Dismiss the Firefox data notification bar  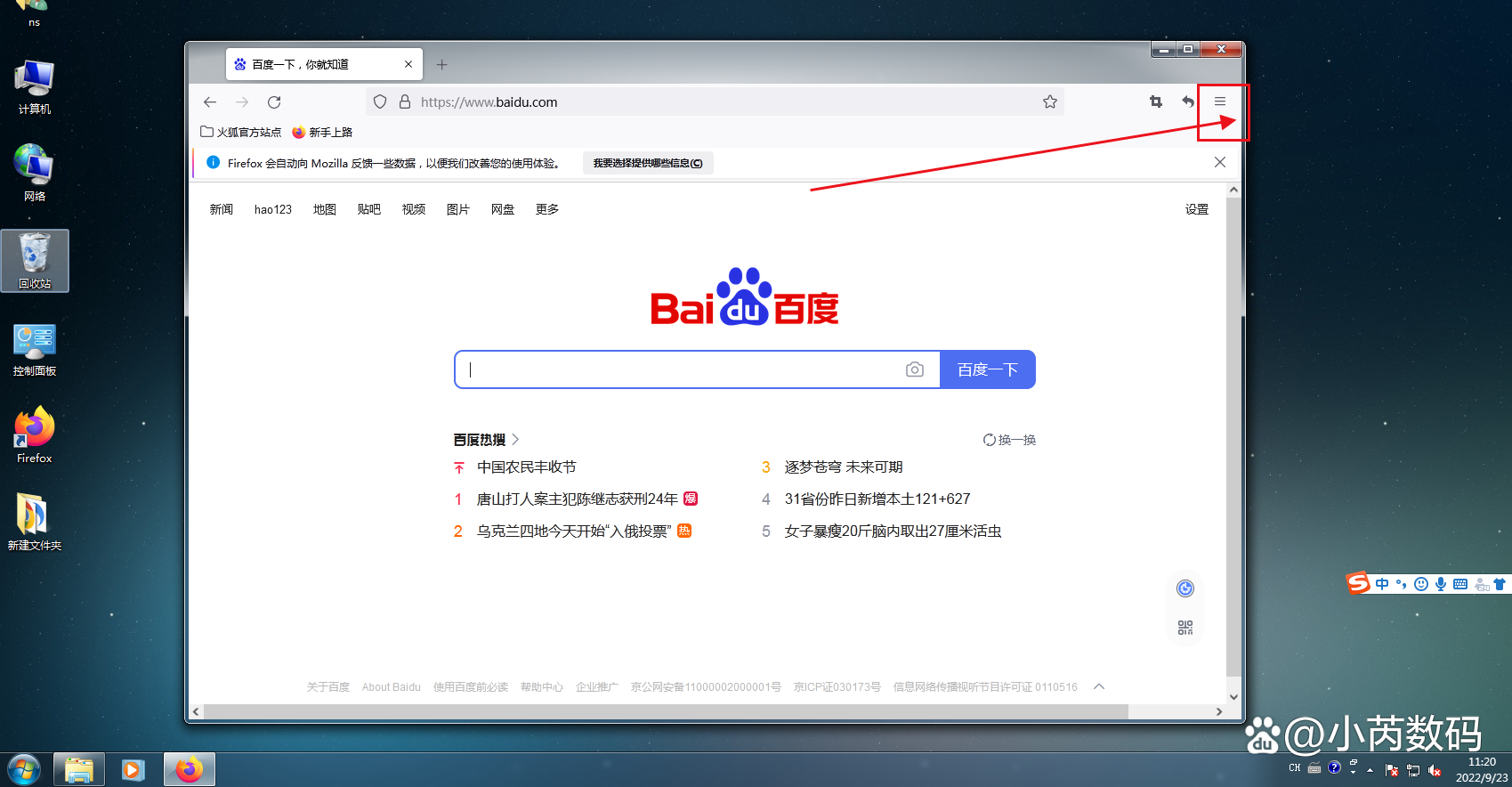click(x=1220, y=162)
